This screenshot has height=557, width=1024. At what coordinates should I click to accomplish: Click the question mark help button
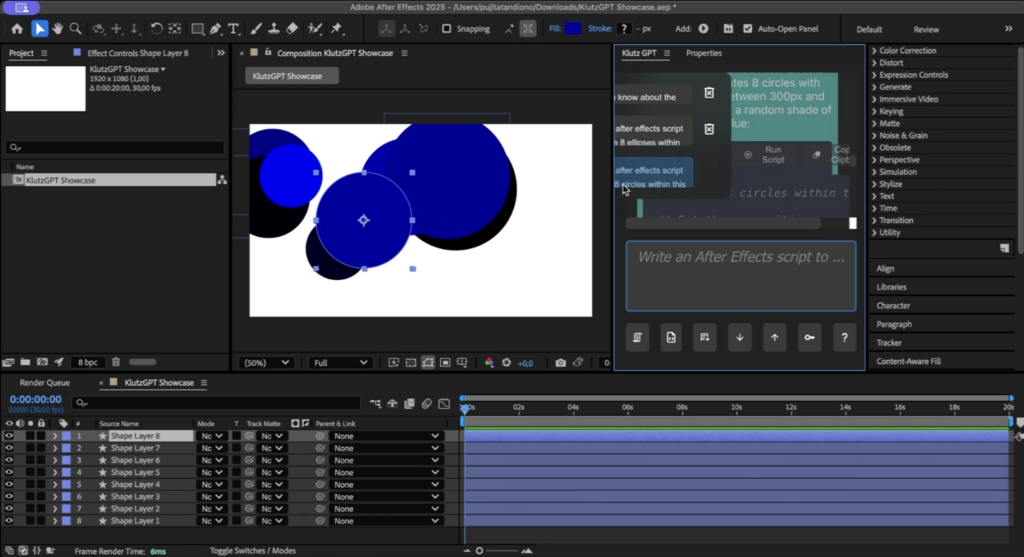point(844,338)
